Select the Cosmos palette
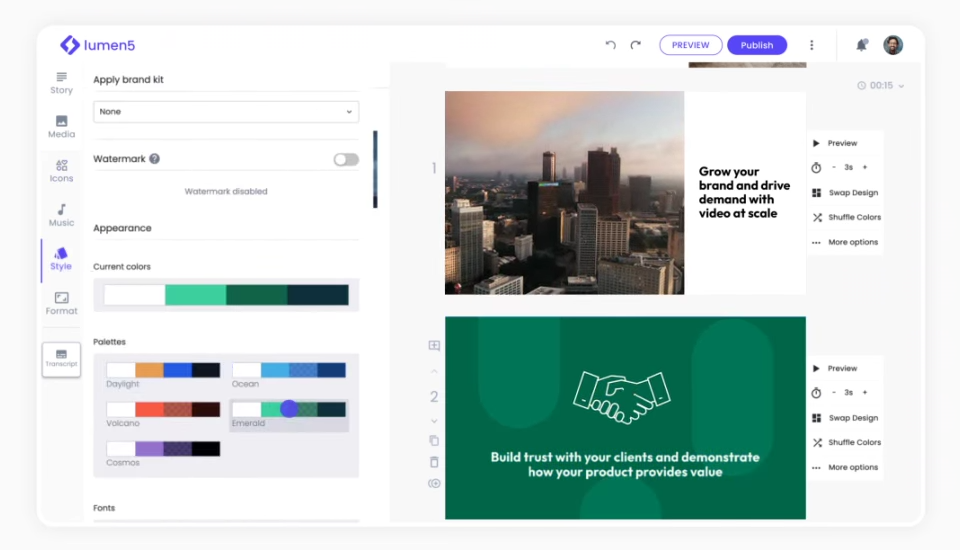This screenshot has width=960, height=550. [x=163, y=454]
